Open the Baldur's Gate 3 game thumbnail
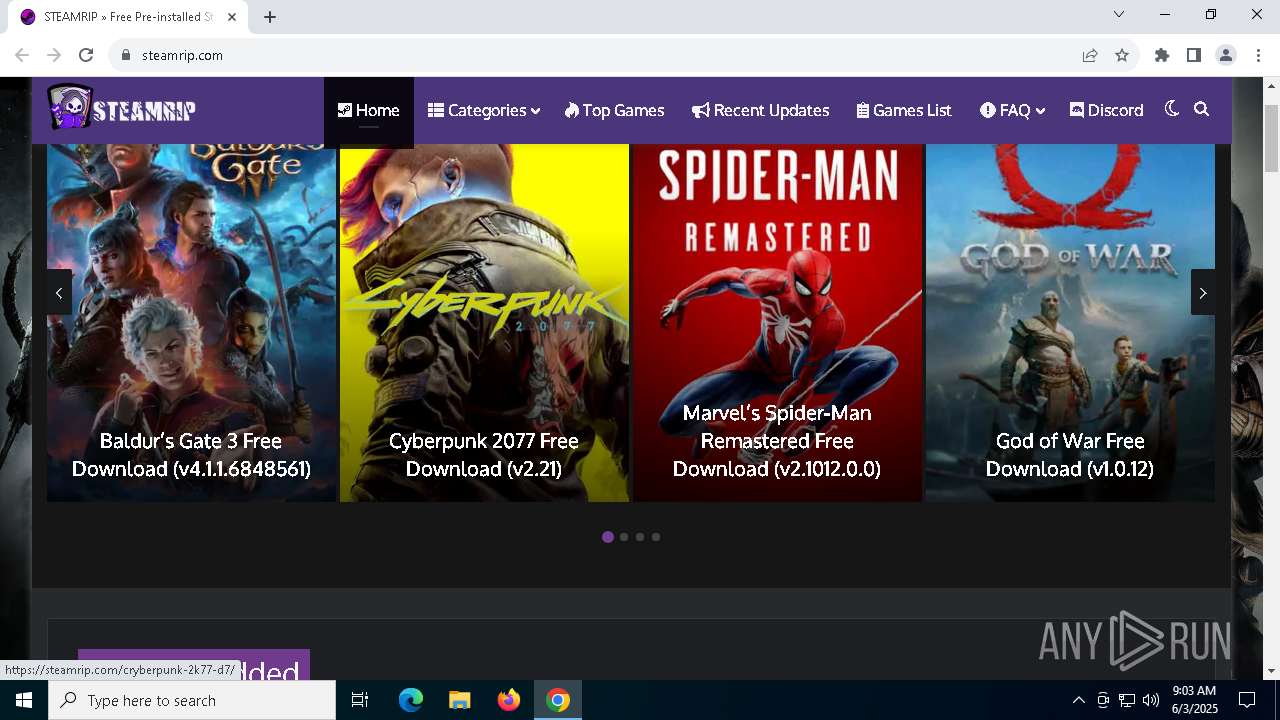The height and width of the screenshot is (720, 1280). (191, 322)
